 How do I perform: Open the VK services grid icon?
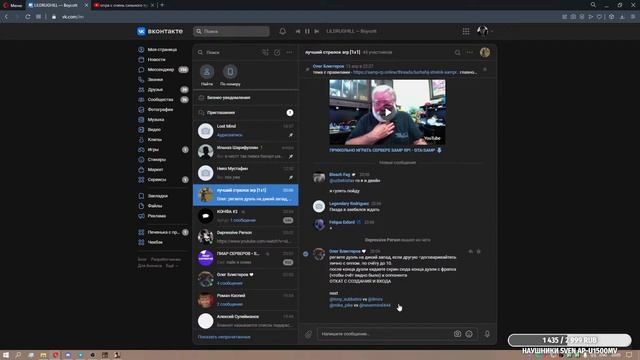coord(466,31)
